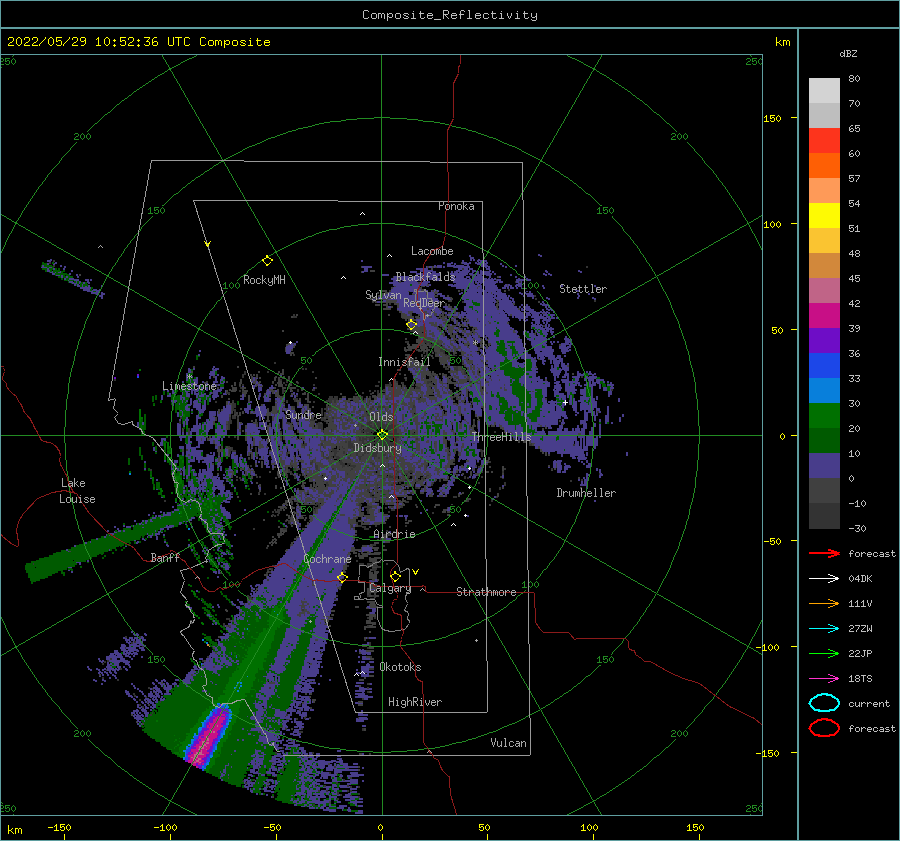Image resolution: width=900 pixels, height=841 pixels.
Task: Click the Ponoka label
Action: 456,206
